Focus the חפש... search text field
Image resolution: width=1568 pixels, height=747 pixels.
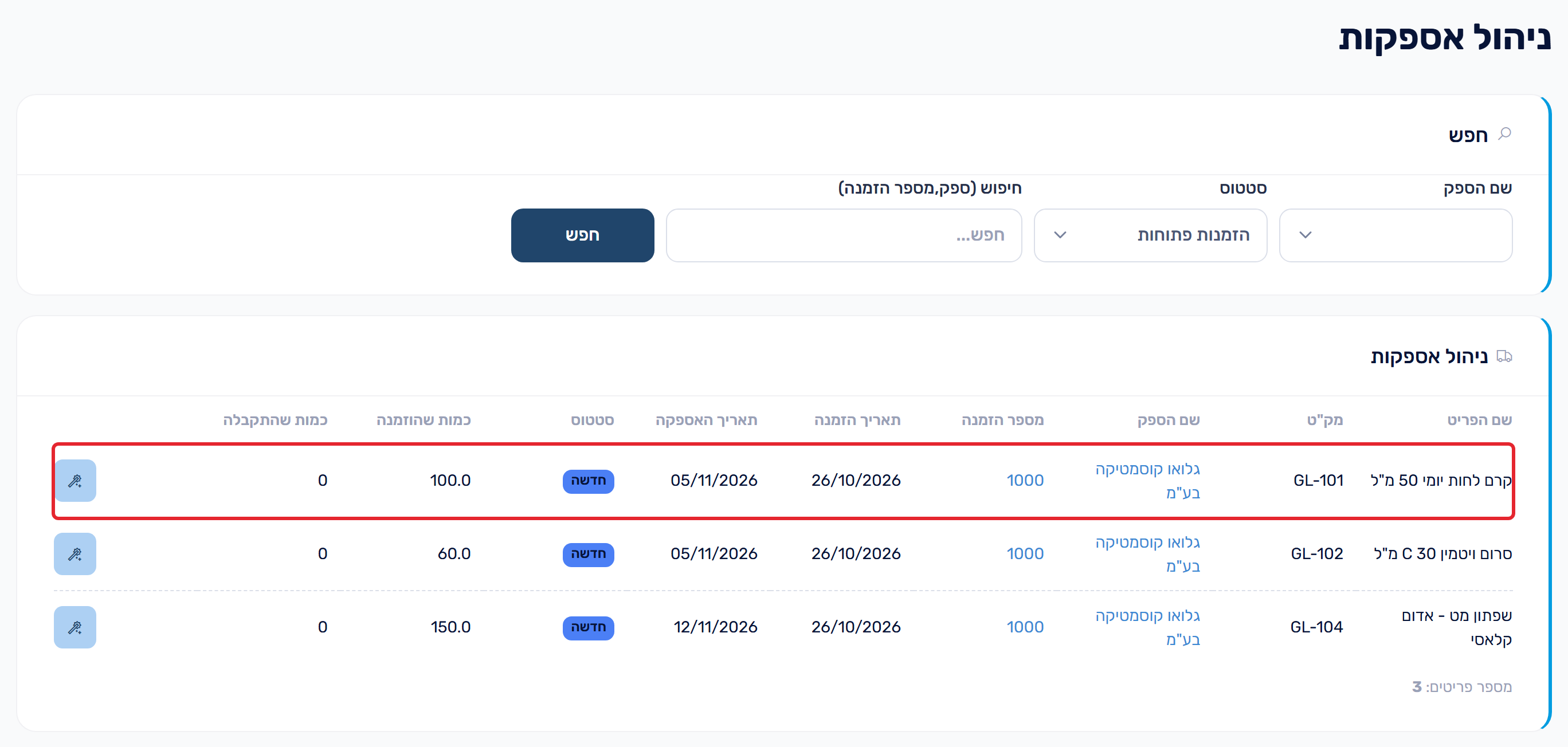844,235
